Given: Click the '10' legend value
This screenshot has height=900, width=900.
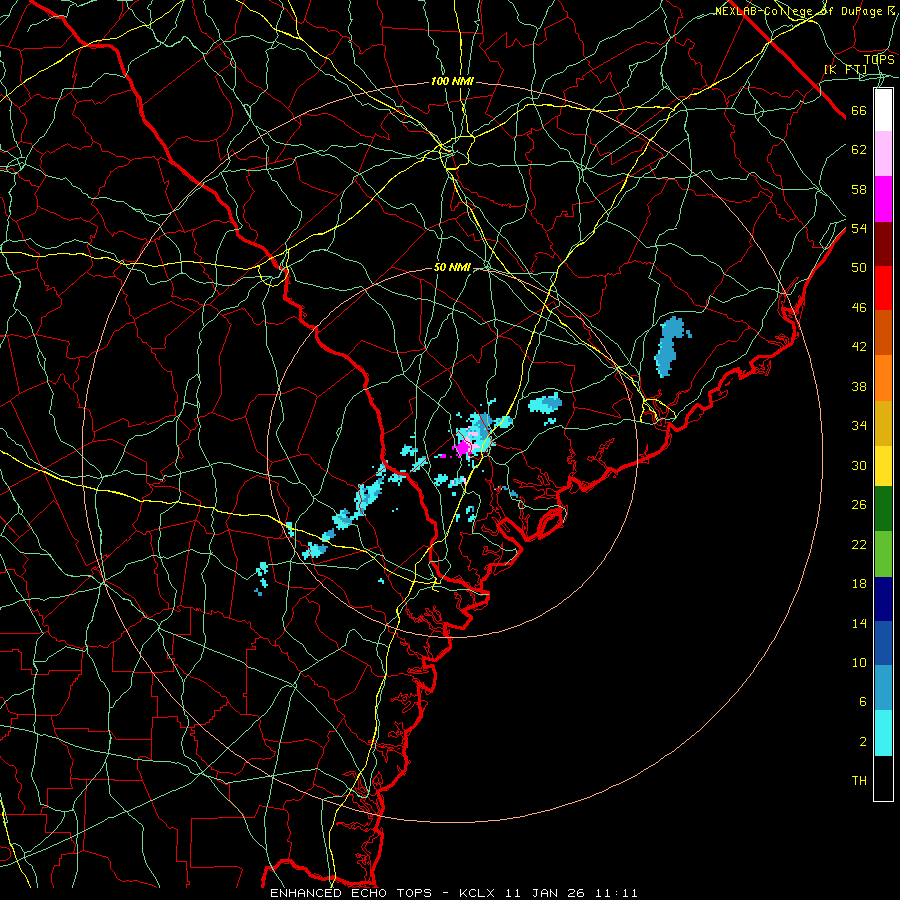Looking at the screenshot, I should (859, 663).
